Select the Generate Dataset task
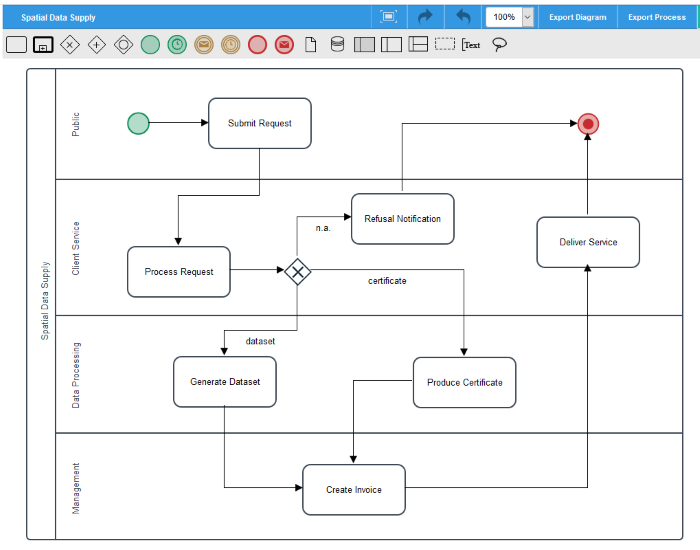This screenshot has width=700, height=550. tap(225, 382)
